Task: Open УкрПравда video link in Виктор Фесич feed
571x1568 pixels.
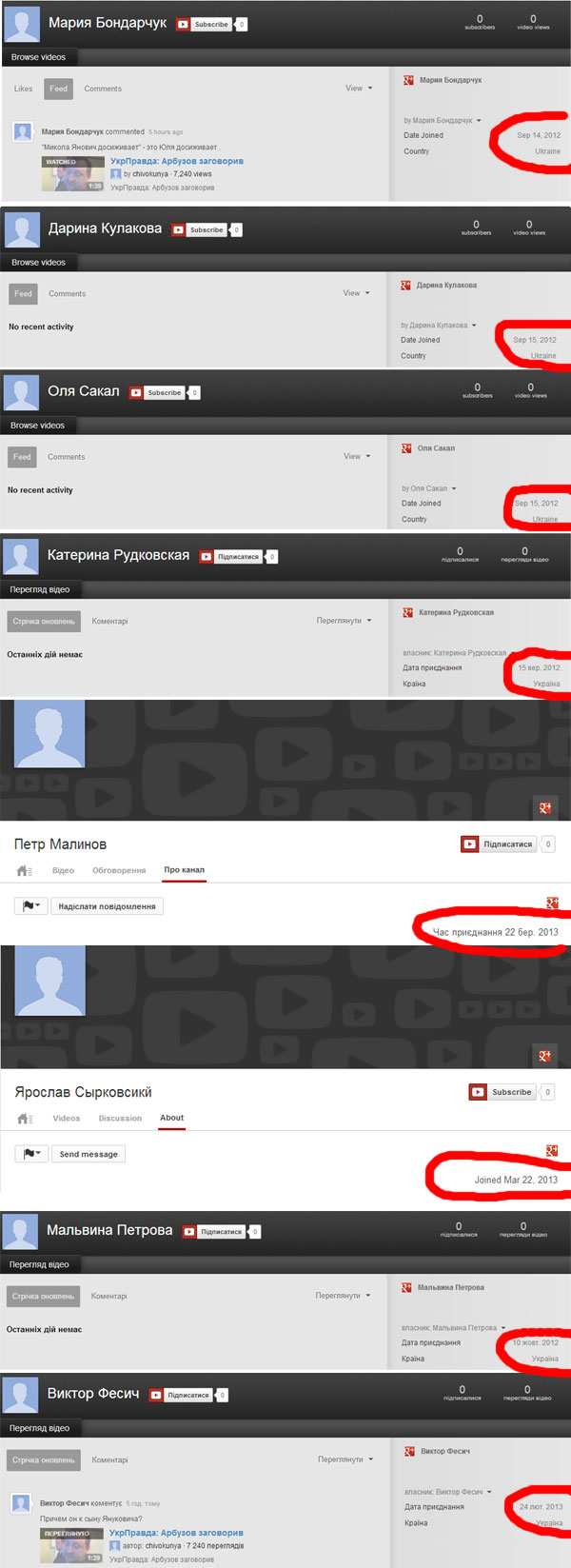Action: (176, 1533)
